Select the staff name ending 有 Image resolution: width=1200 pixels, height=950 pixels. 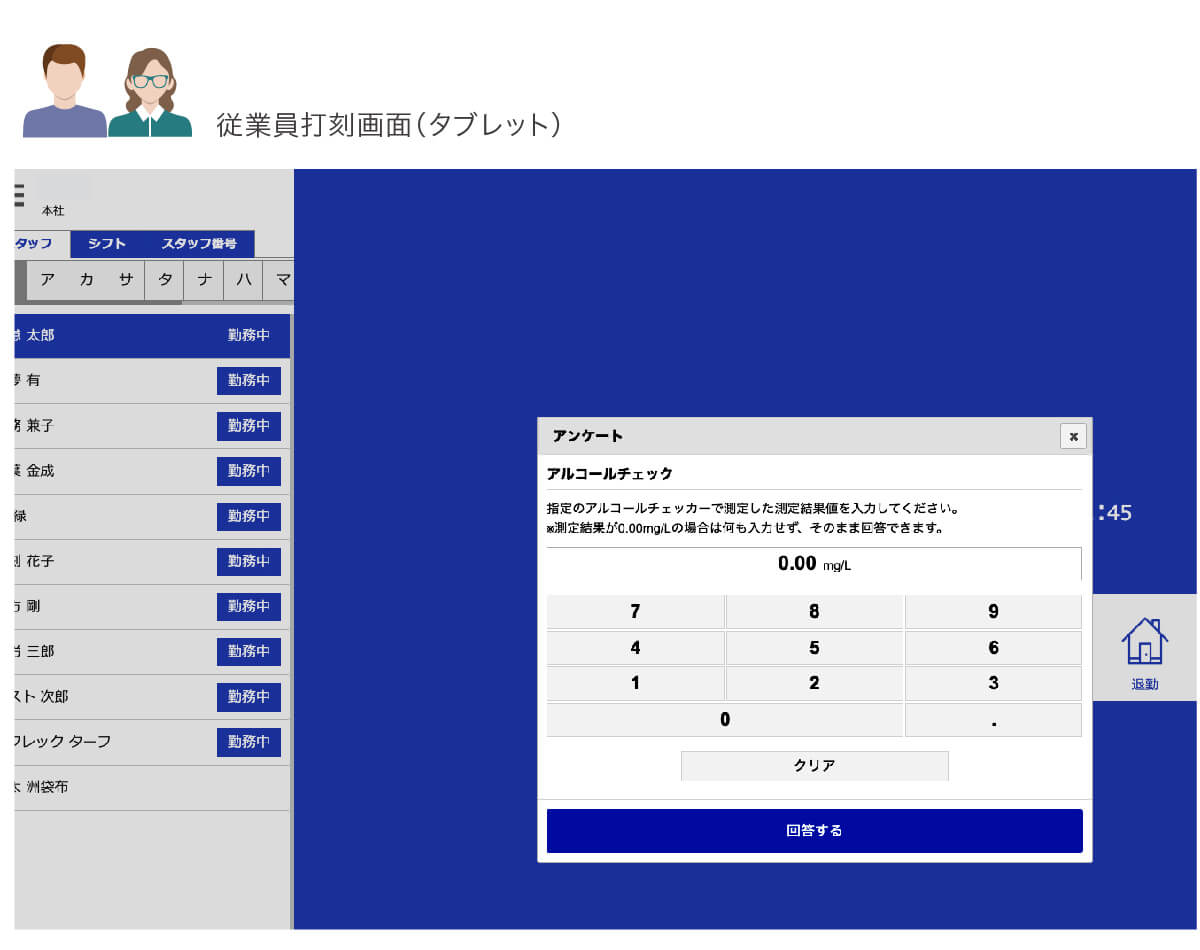(x=27, y=381)
